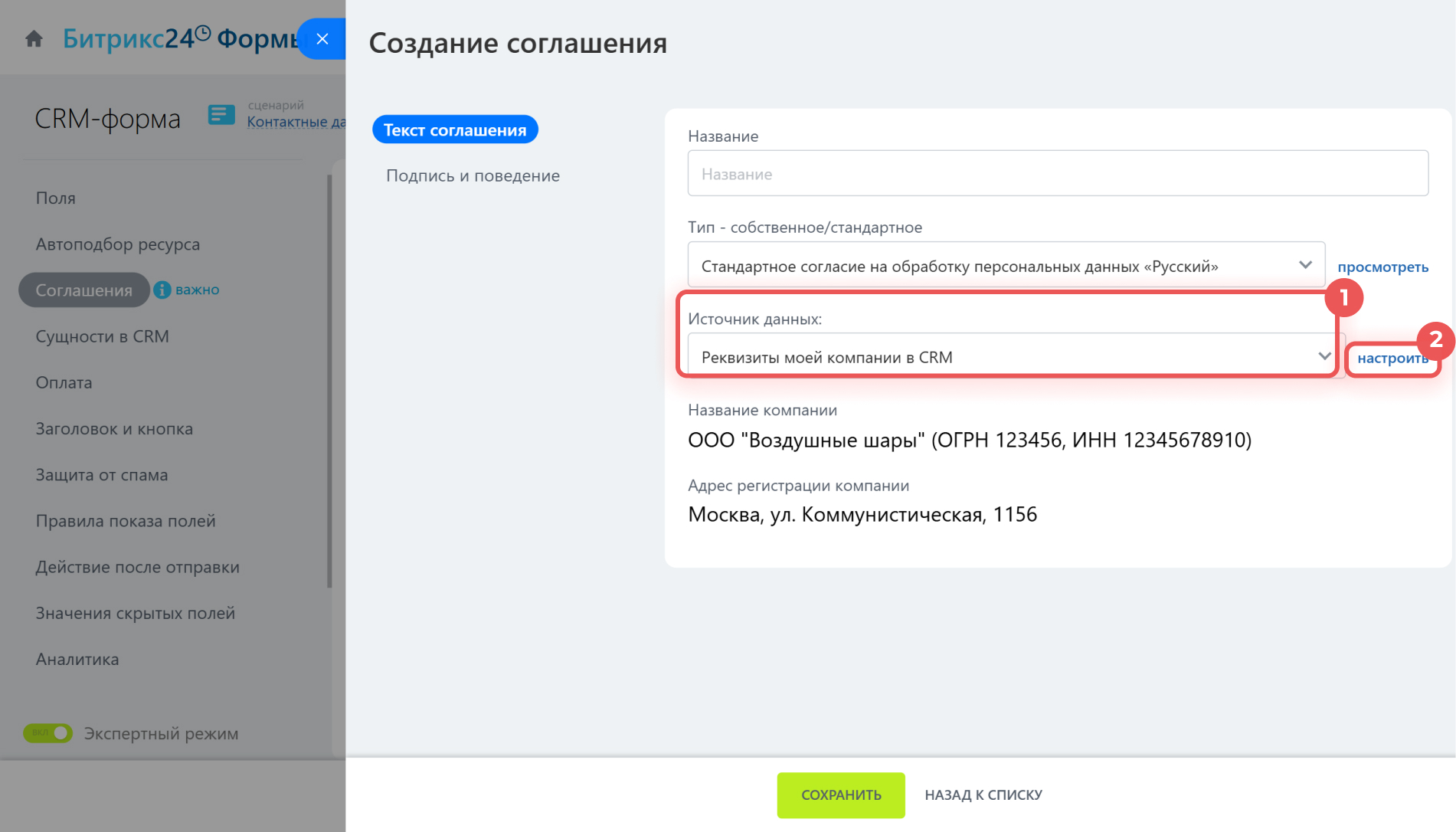Image resolution: width=1456 pixels, height=832 pixels.
Task: Open the Поля menu item
Action: [x=56, y=198]
